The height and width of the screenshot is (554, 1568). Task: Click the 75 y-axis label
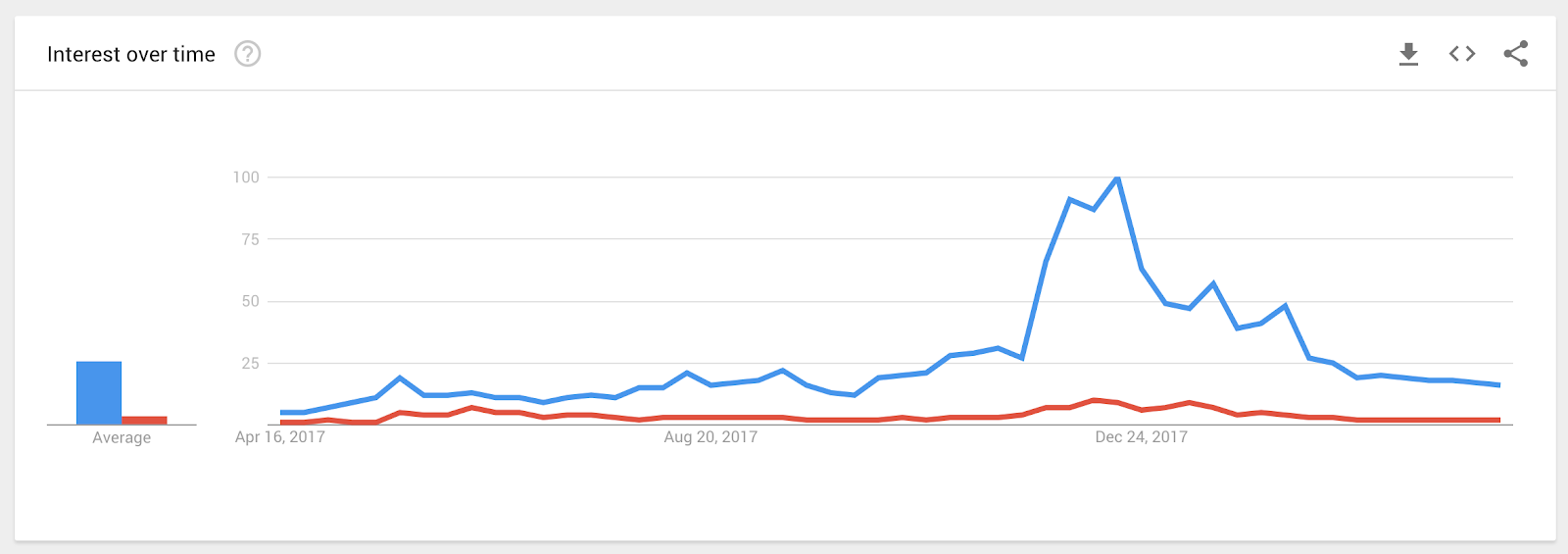250,239
